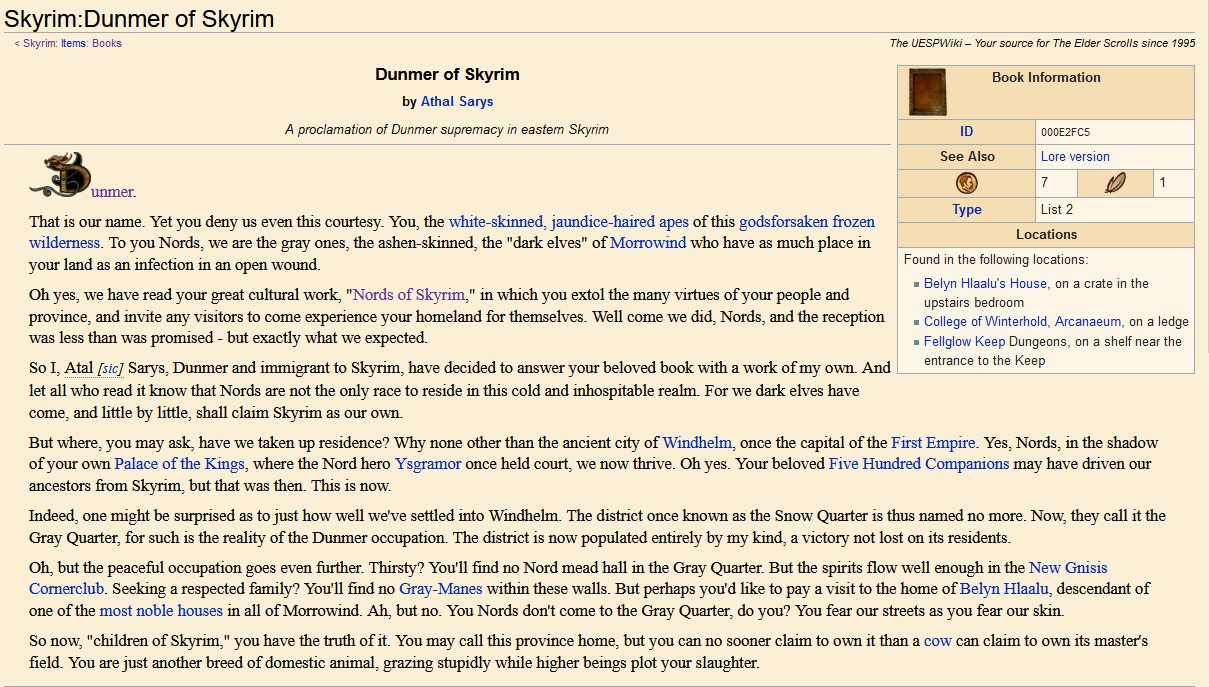Click the [sic] annotation link
The image size is (1209, 687).
tap(110, 369)
